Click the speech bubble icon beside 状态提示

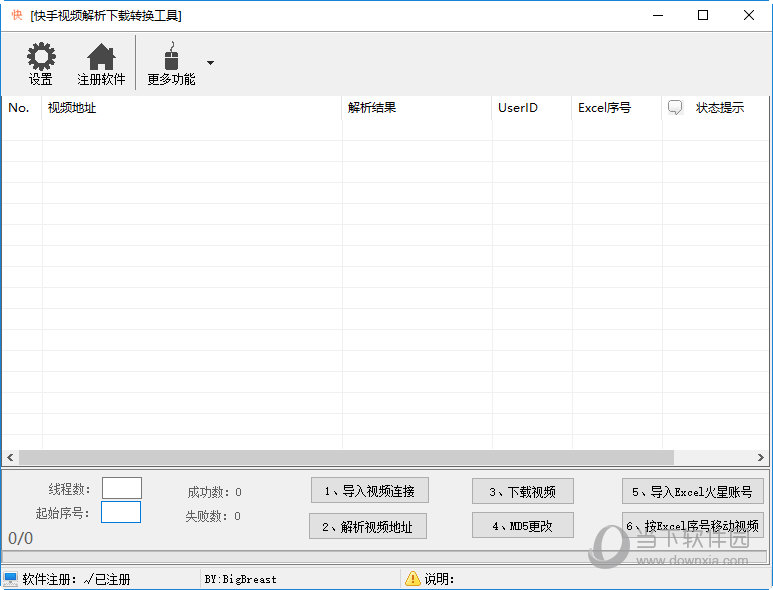pyautogui.click(x=675, y=107)
